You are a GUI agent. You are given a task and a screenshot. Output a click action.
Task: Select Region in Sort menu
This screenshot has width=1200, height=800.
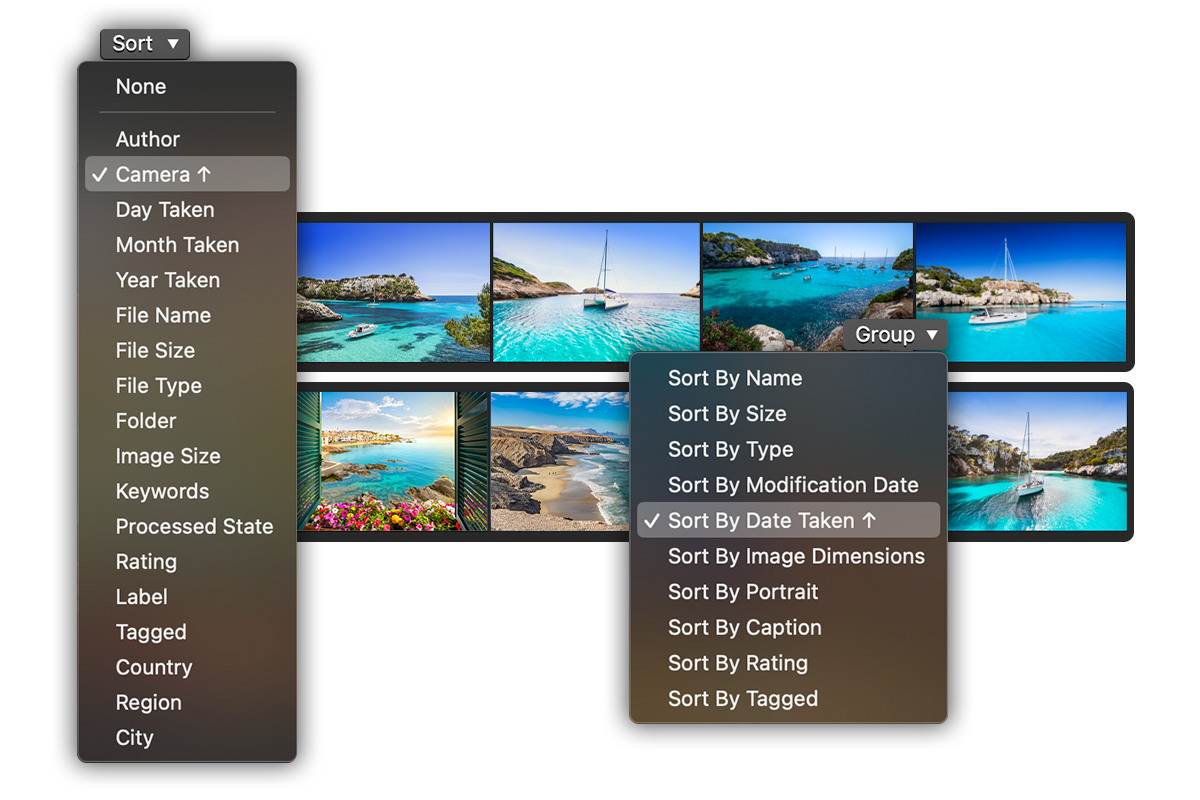click(187, 702)
